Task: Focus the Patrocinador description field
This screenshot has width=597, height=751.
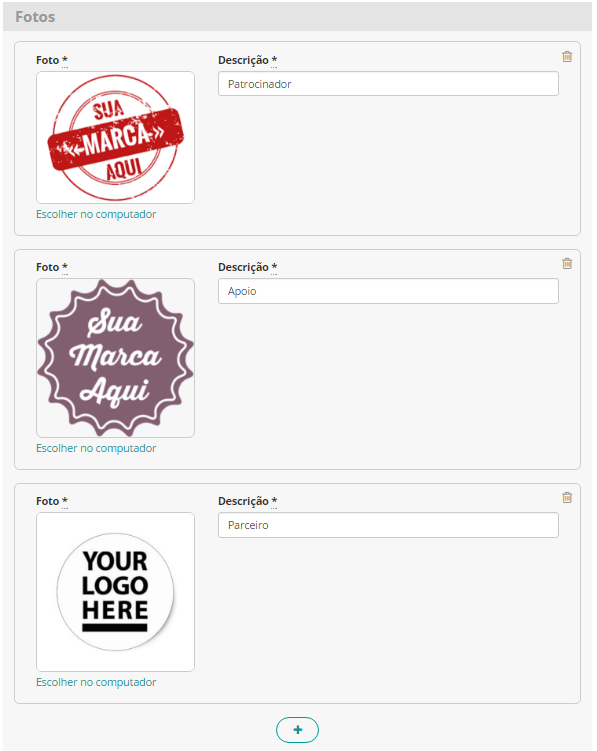Action: tap(388, 84)
